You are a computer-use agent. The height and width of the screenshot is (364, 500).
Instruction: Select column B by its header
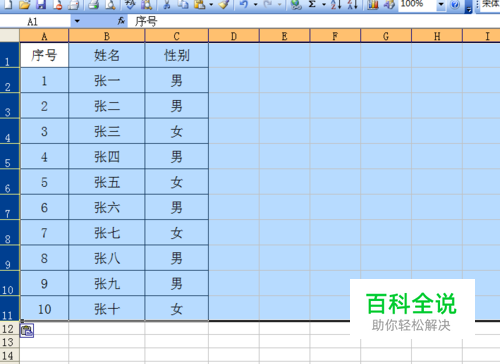[107, 36]
